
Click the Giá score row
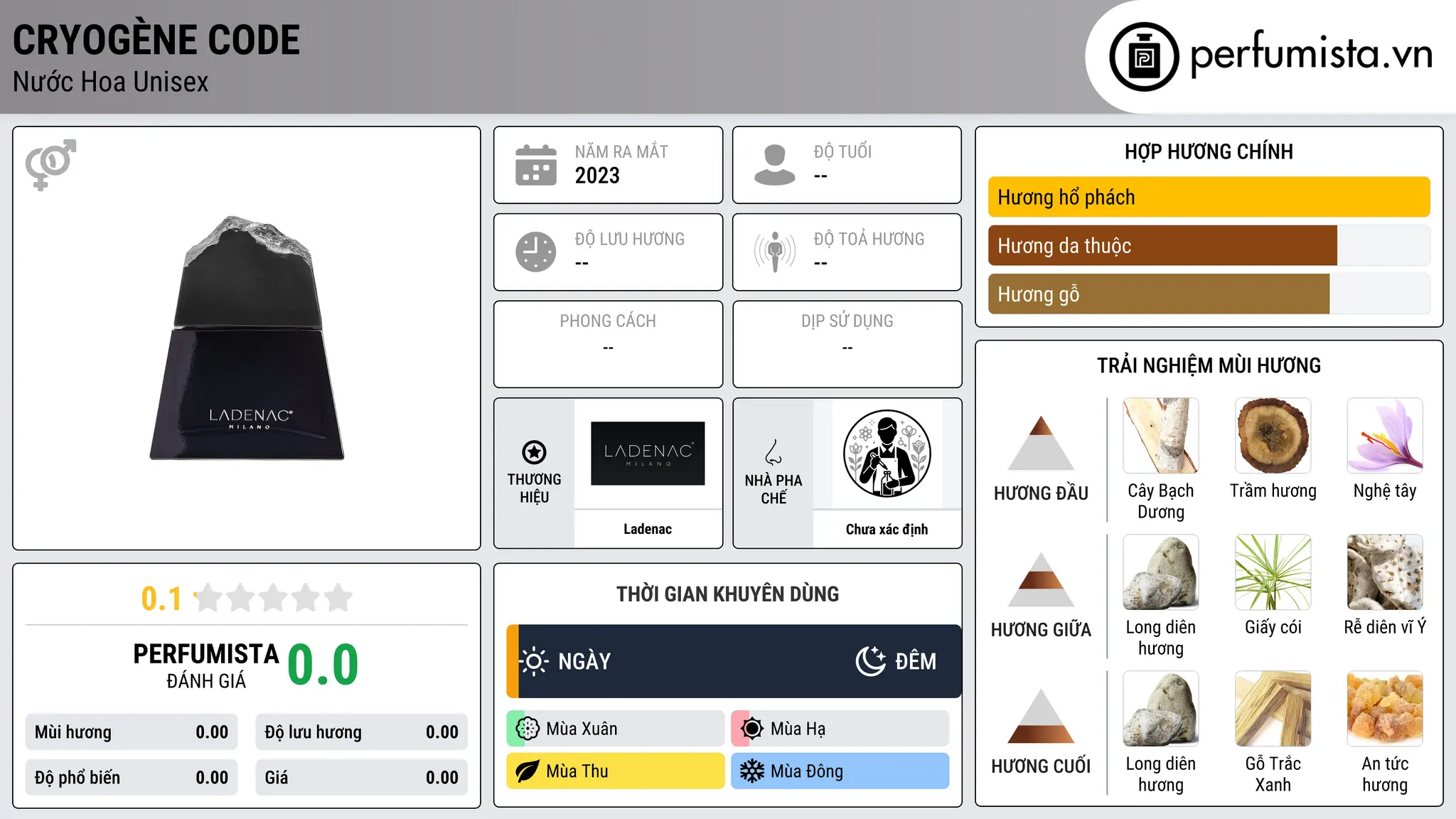click(361, 777)
